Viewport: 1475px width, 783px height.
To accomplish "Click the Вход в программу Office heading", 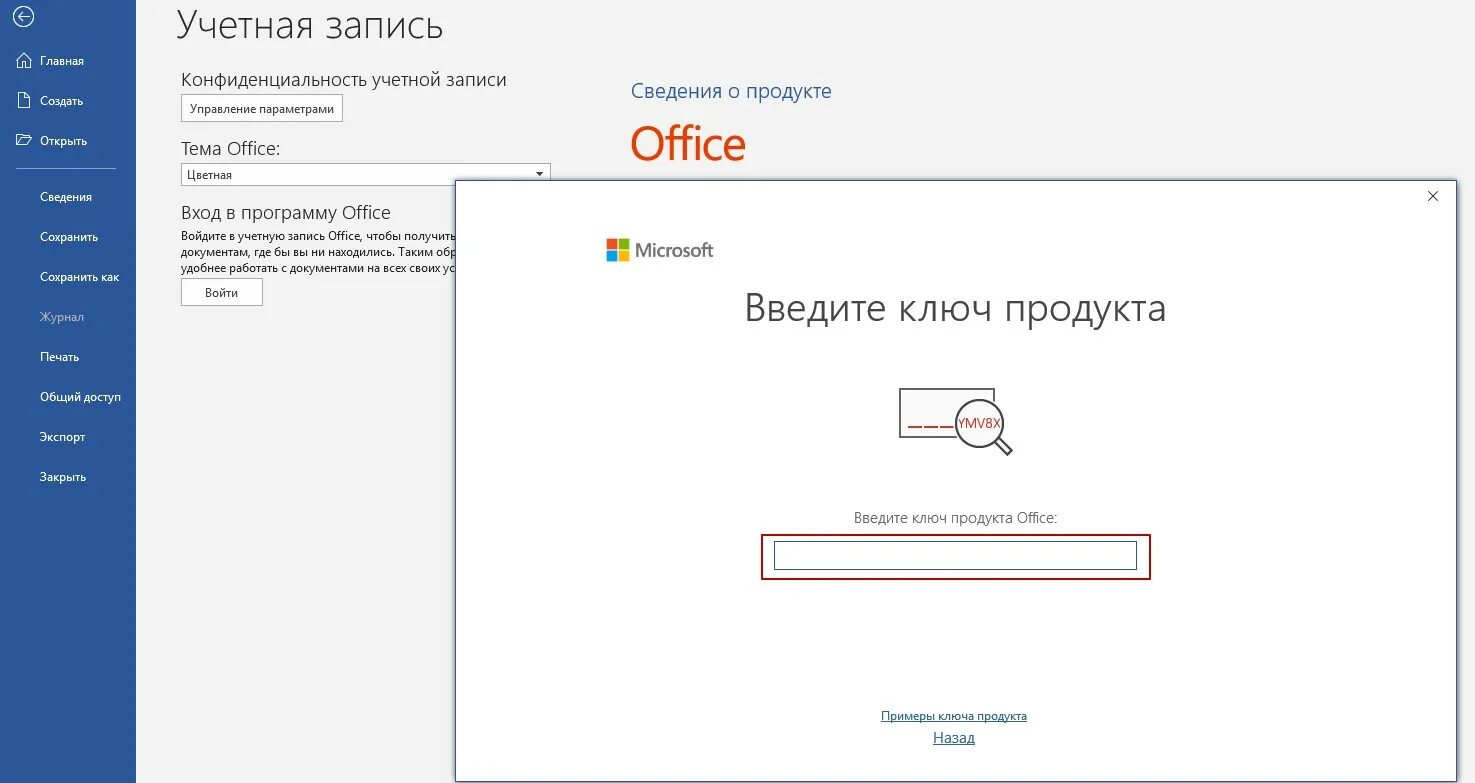I will (x=286, y=212).
